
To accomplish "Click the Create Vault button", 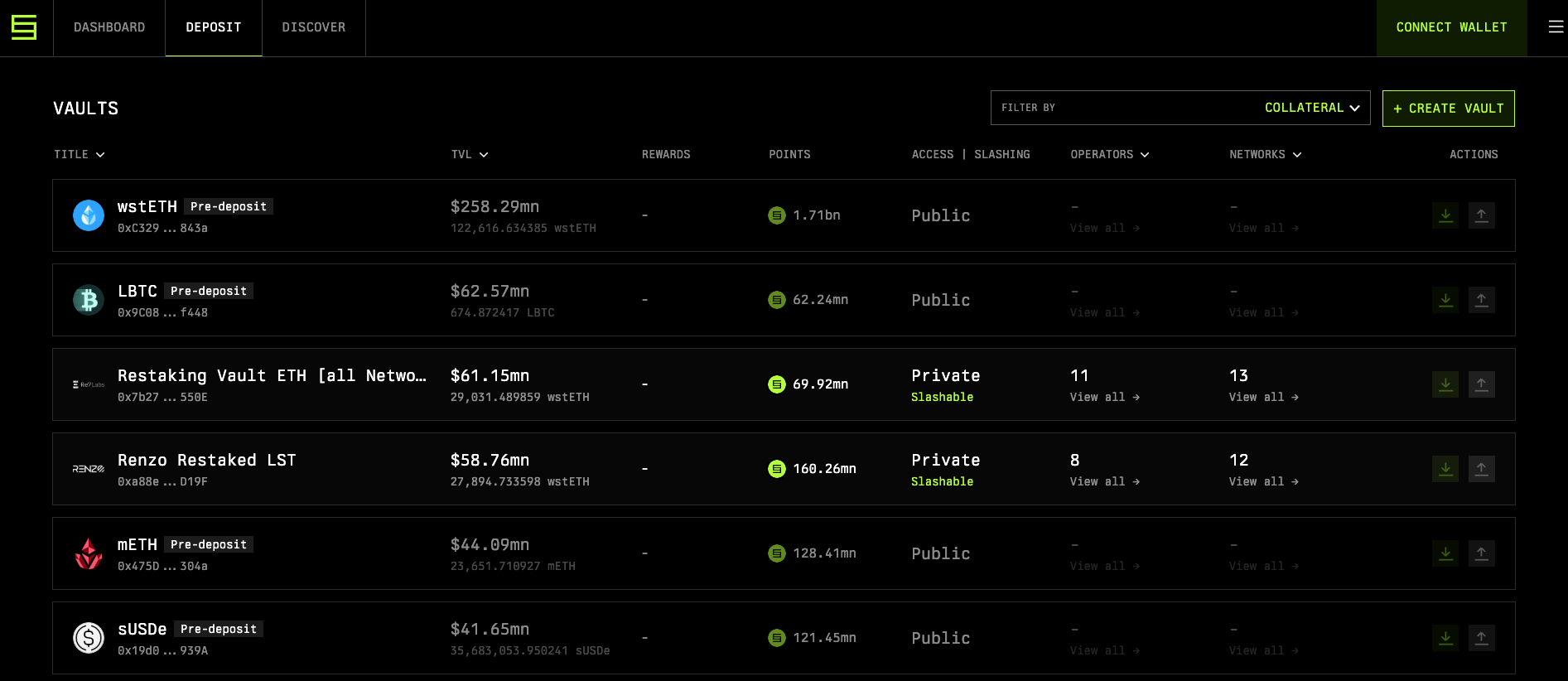I will click(x=1449, y=109).
